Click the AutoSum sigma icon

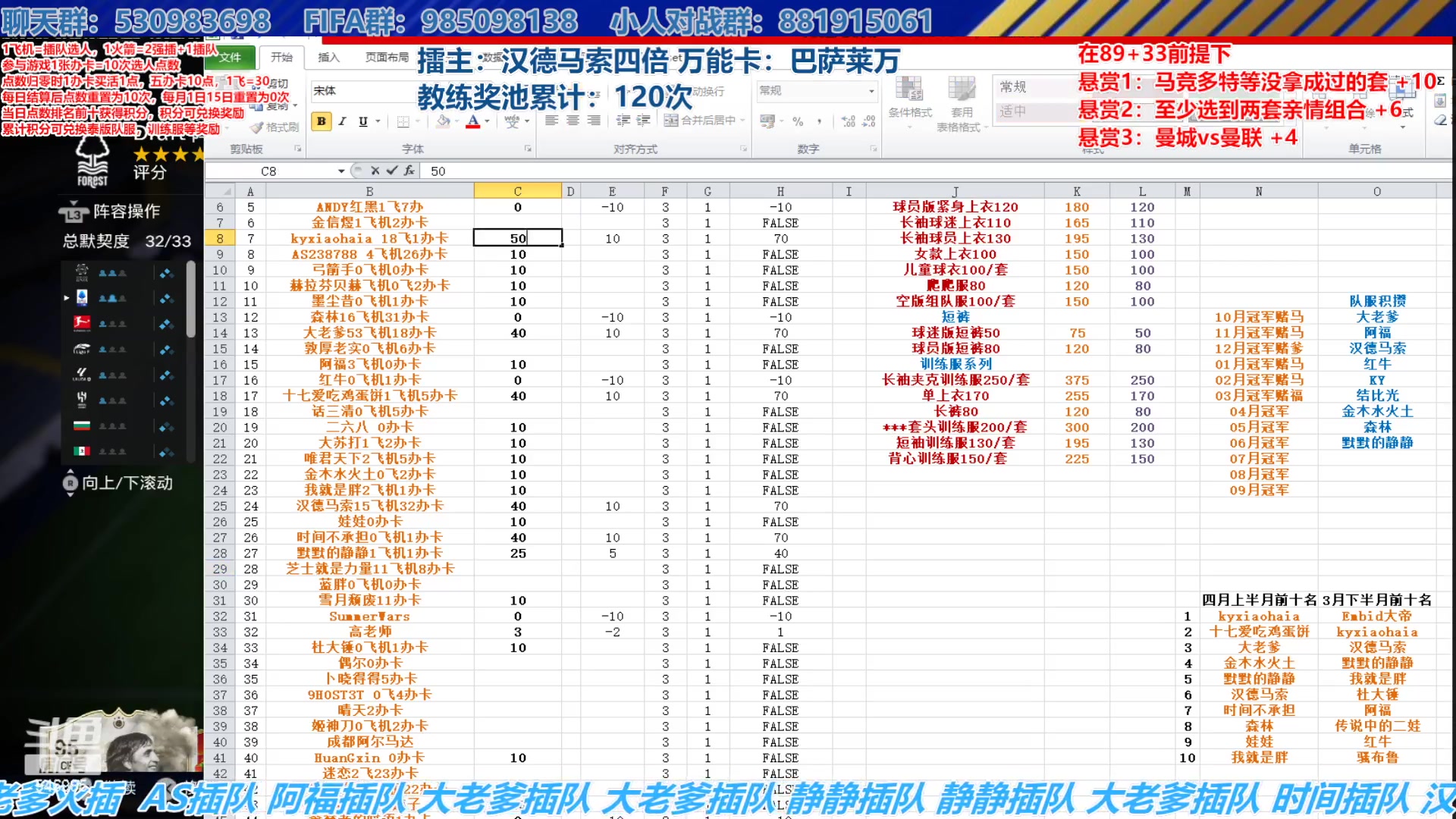[x=1440, y=81]
